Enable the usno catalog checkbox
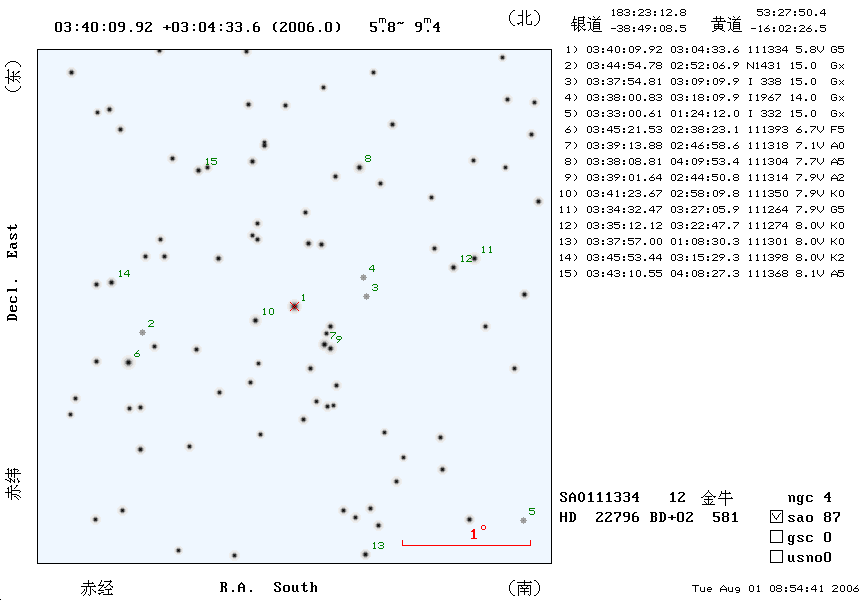 pos(776,557)
